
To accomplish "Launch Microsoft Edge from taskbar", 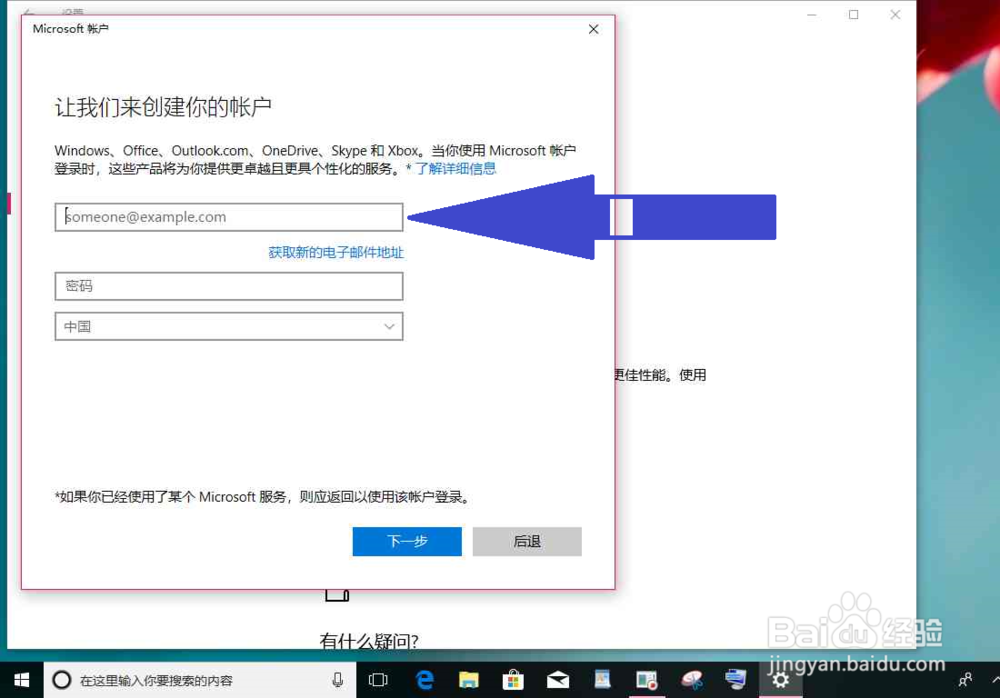I will click(424, 680).
